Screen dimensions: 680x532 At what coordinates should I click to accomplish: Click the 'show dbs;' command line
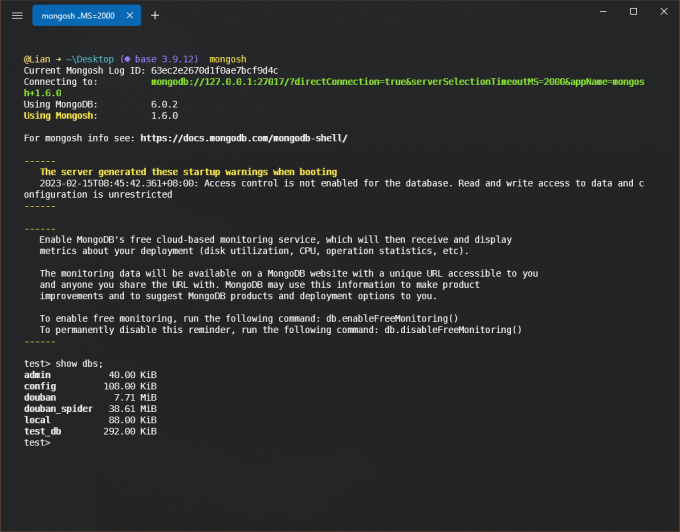tap(63, 364)
